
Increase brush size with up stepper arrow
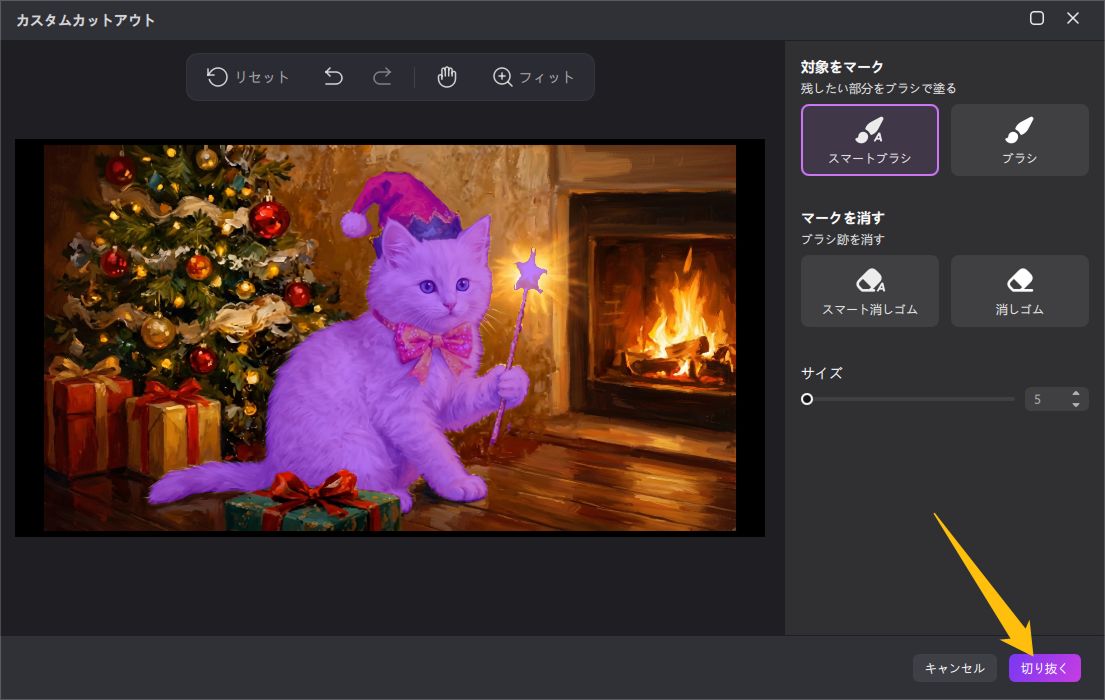tap(1076, 393)
